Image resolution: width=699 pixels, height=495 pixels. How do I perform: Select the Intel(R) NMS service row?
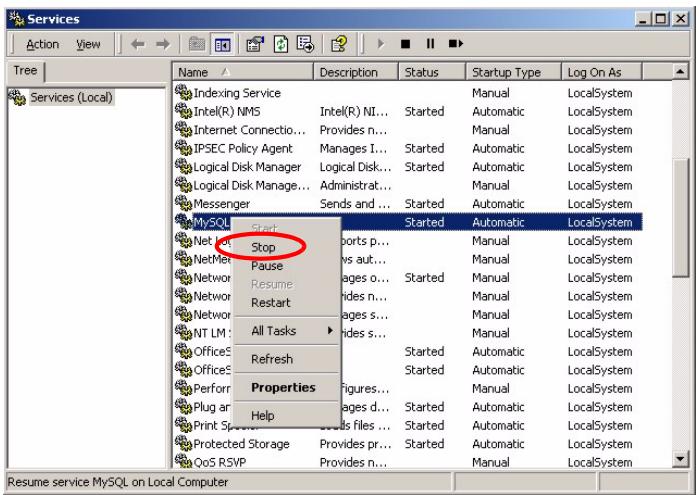407,111
